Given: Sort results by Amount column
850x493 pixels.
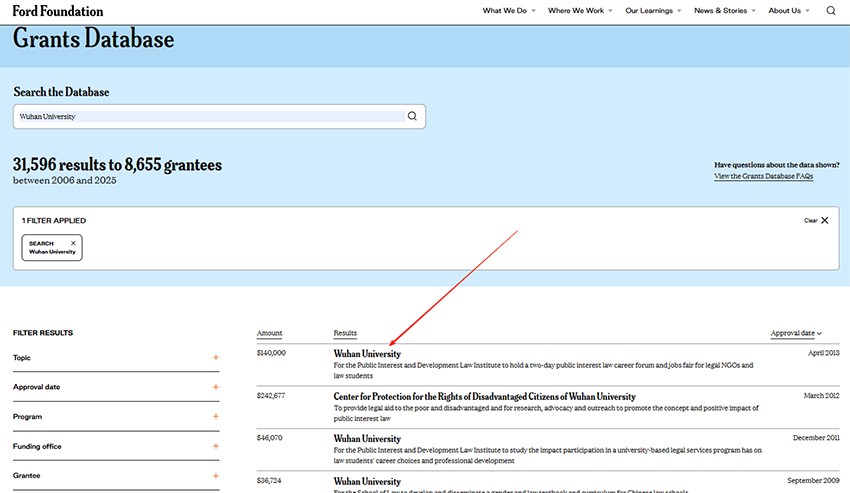Looking at the screenshot, I should [269, 333].
